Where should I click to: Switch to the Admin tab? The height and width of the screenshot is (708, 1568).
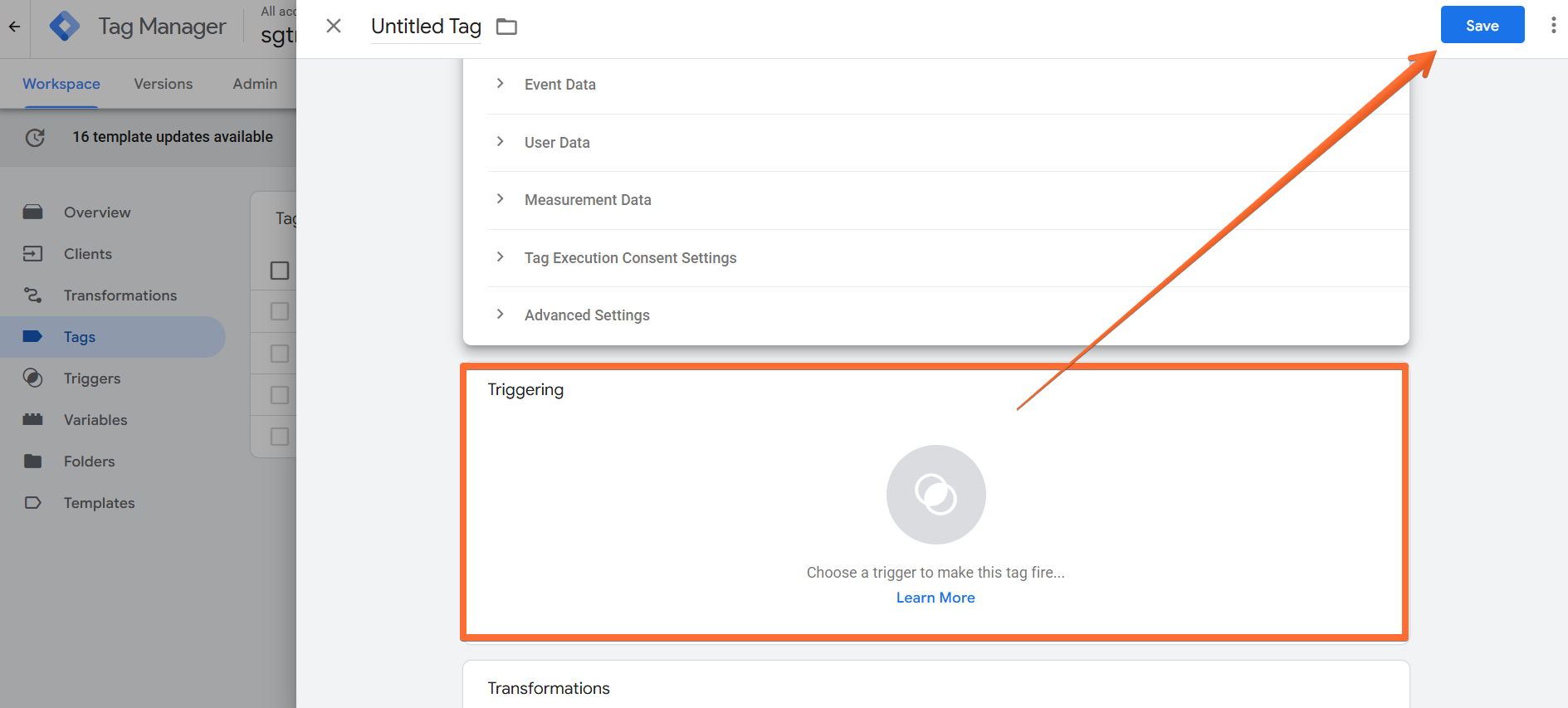255,84
